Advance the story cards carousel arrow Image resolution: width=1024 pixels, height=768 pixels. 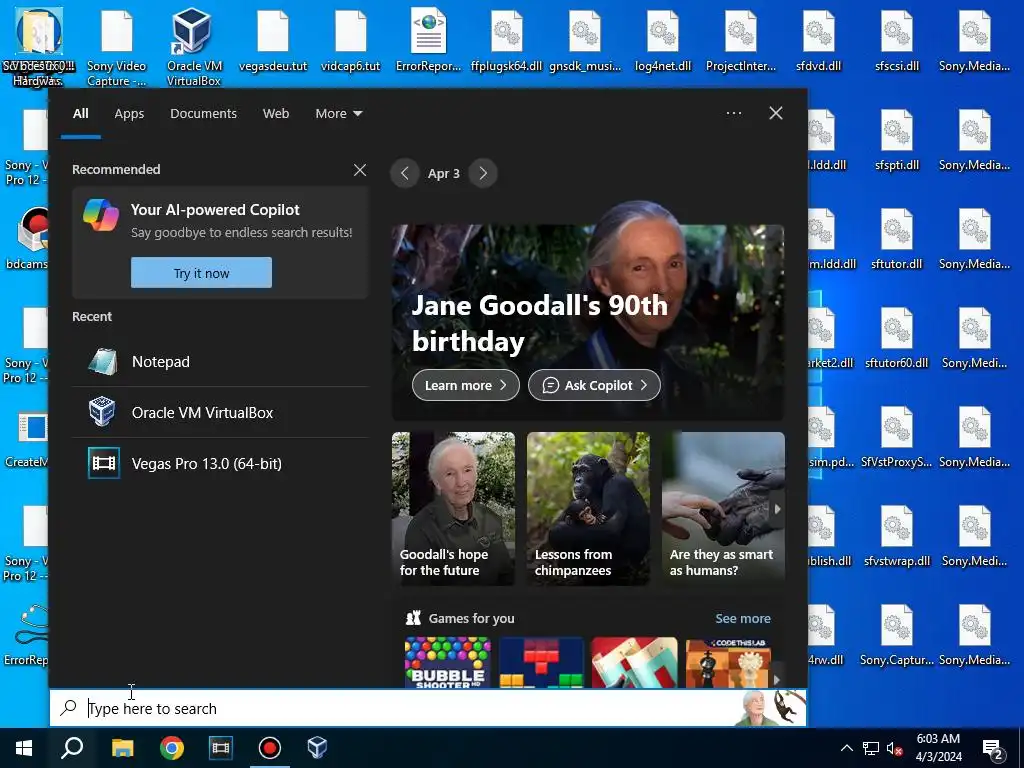(777, 509)
